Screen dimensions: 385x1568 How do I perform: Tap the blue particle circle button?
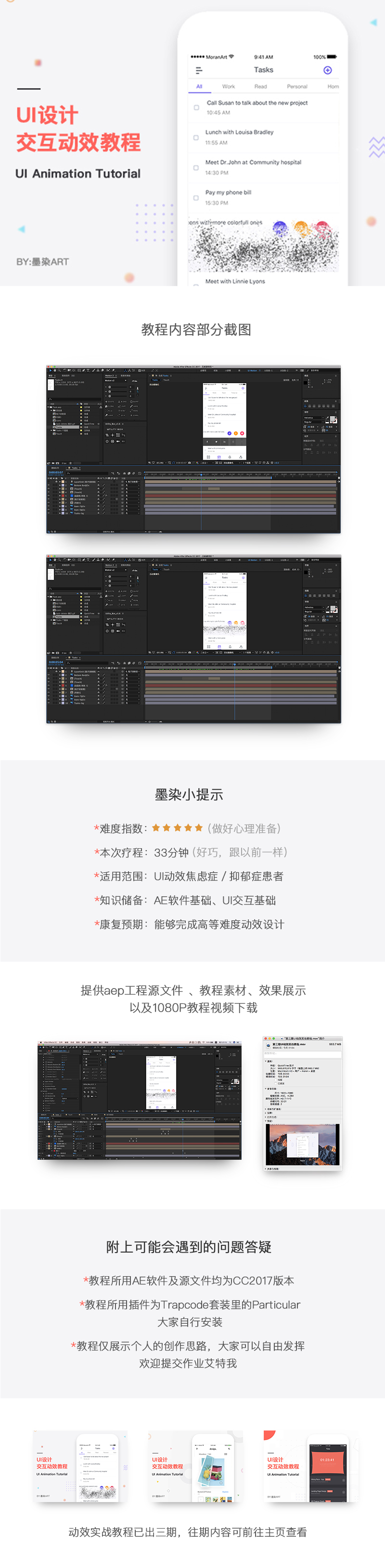tap(280, 229)
